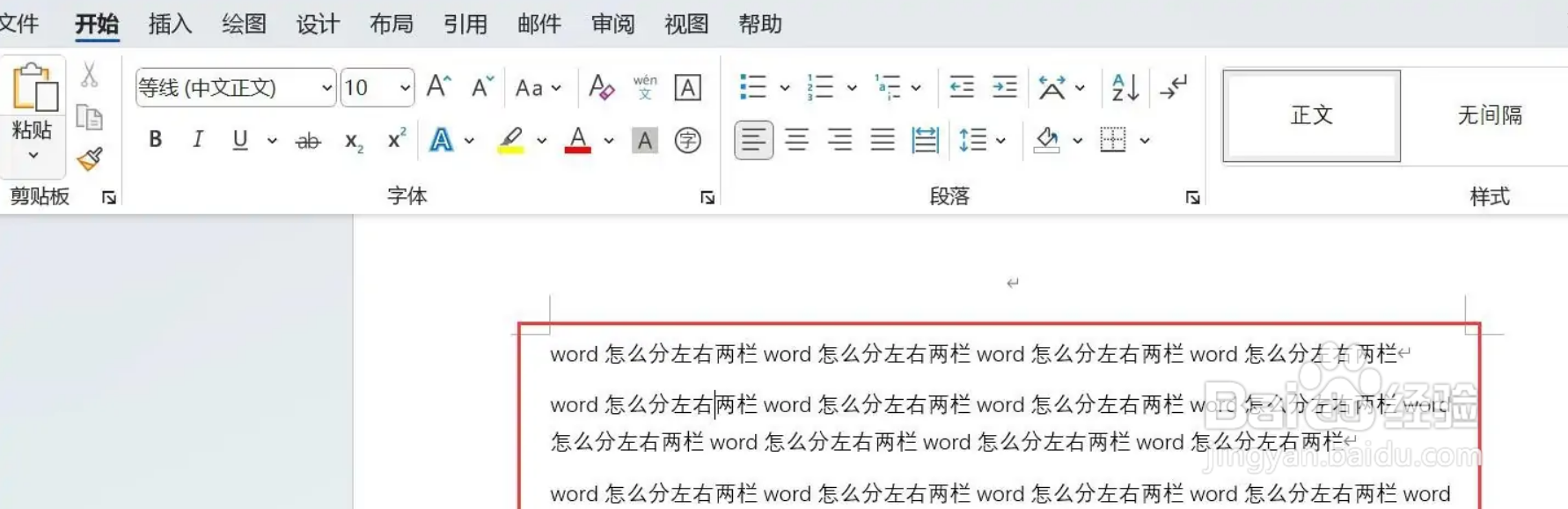Open underline style dropdown arrow
Screen dimensions: 1568x509
coord(272,140)
